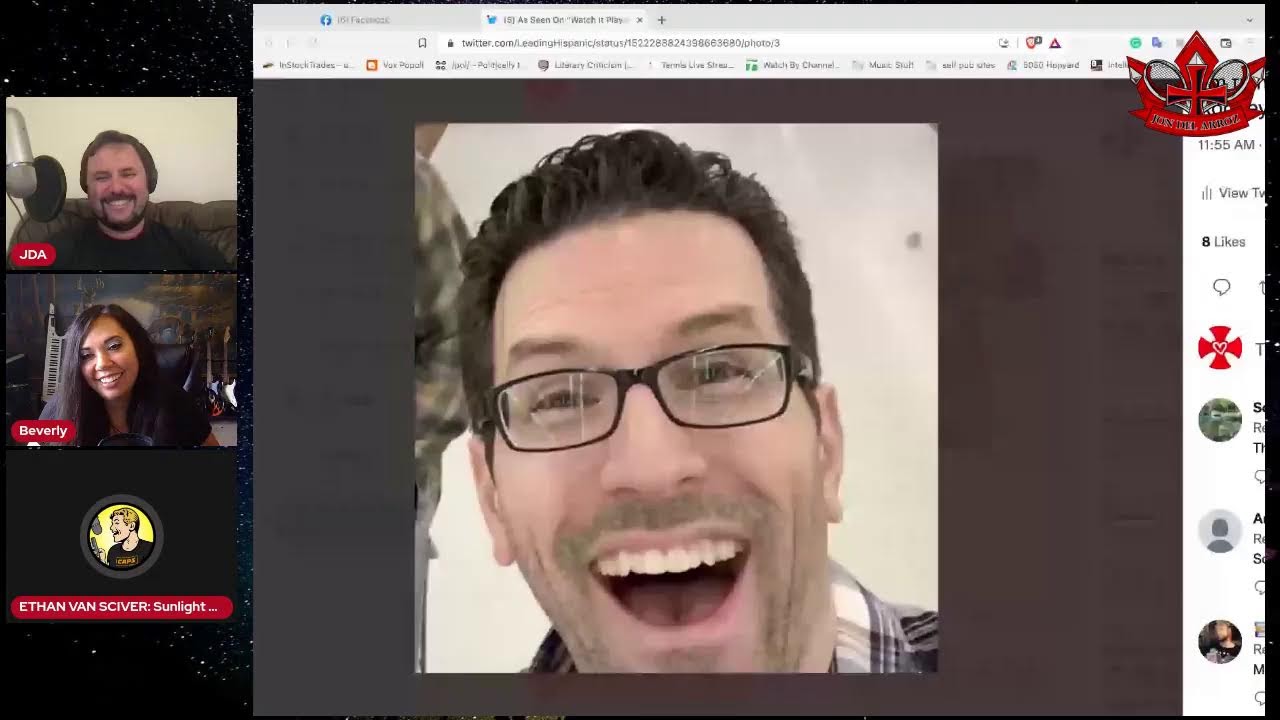The width and height of the screenshot is (1280, 720).
Task: Open the Watch By Channel bookmark
Action: (791, 65)
